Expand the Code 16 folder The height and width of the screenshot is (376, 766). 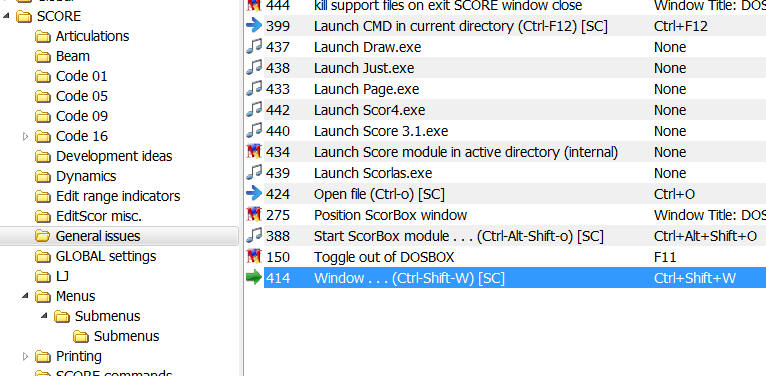click(x=25, y=136)
